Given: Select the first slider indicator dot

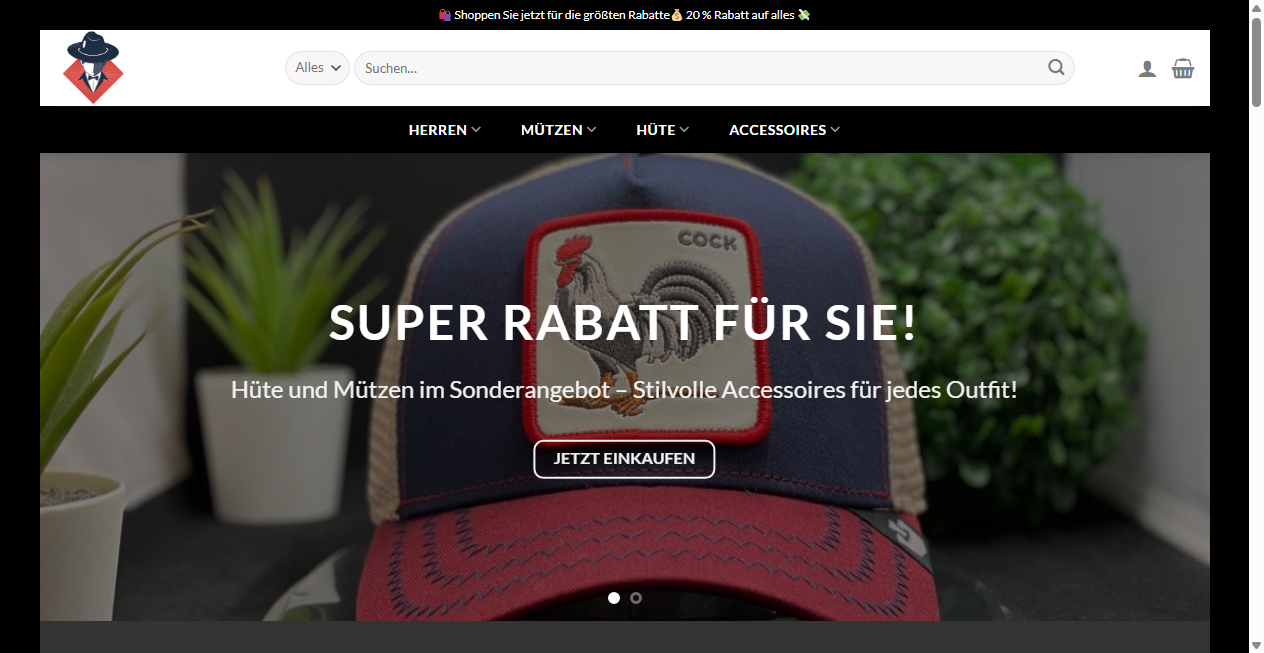Looking at the screenshot, I should coord(613,598).
